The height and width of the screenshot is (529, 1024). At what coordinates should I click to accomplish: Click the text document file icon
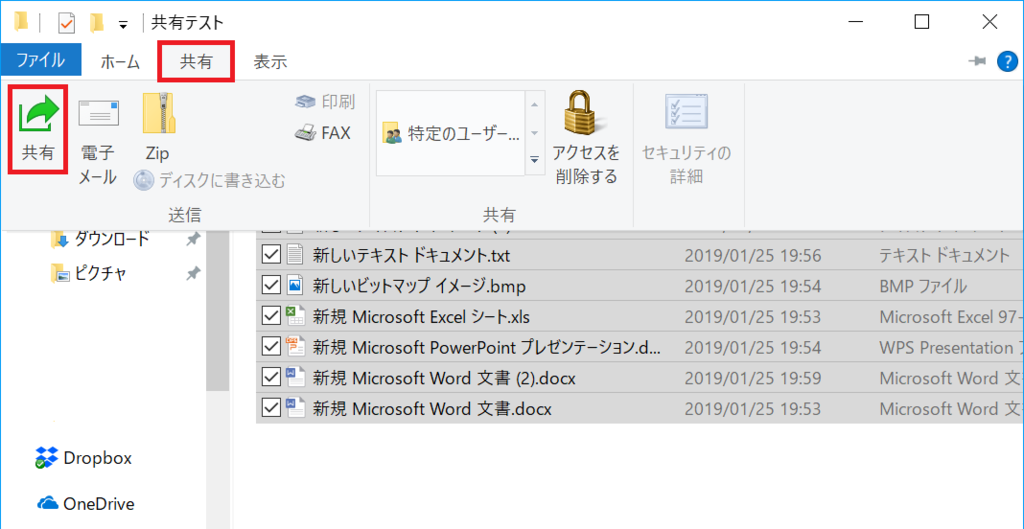[x=295, y=255]
